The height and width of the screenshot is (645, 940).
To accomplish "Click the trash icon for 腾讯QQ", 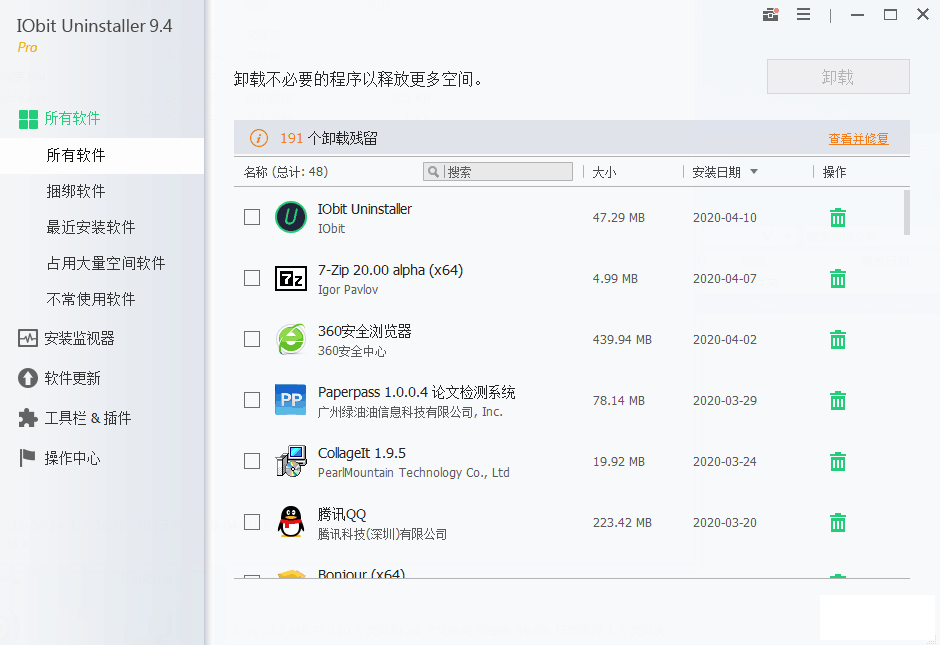I will [838, 523].
